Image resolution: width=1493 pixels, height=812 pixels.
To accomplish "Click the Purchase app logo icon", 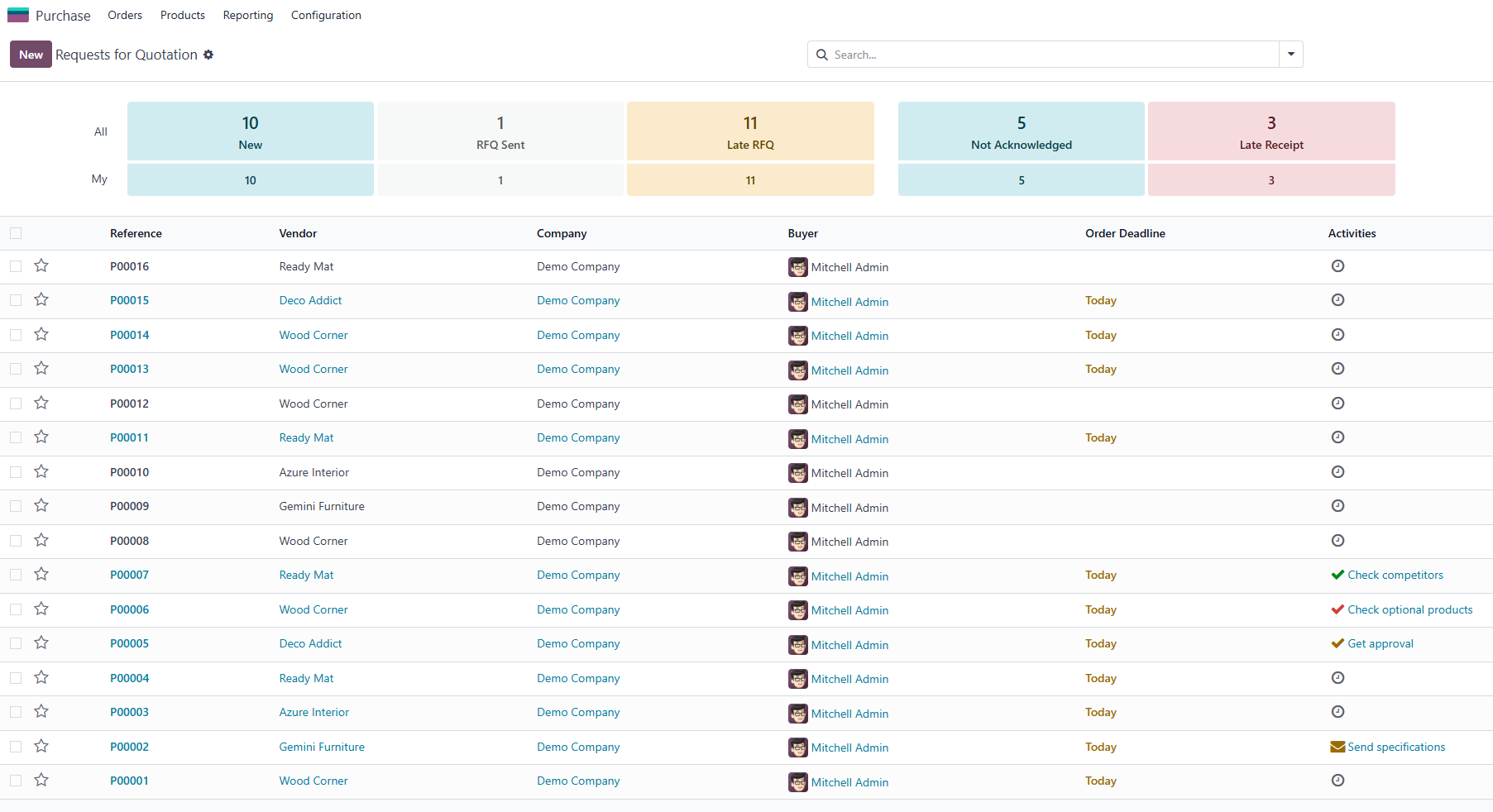I will 18,15.
